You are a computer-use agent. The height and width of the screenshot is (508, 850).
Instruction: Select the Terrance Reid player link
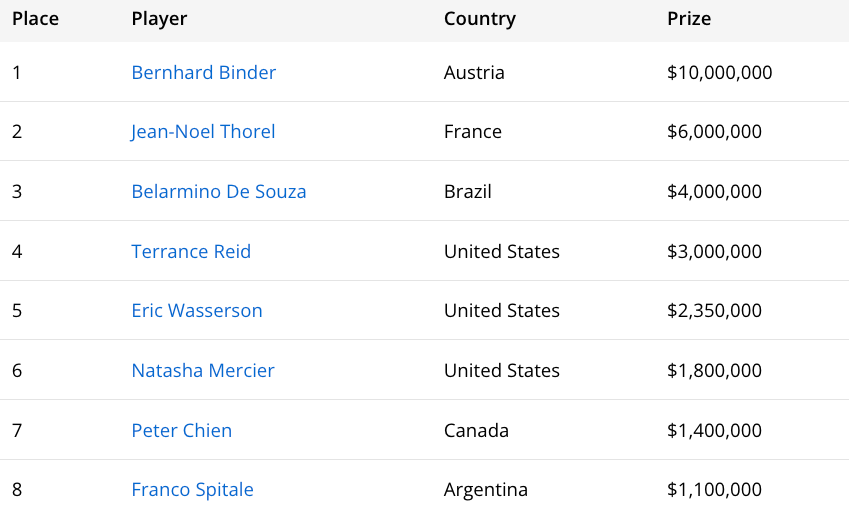pos(191,251)
